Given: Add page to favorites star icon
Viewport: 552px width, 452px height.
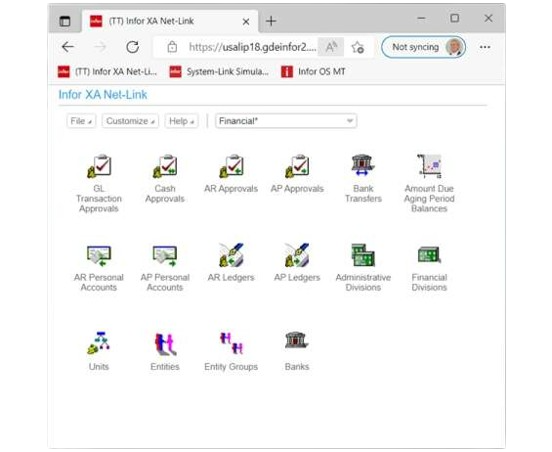Looking at the screenshot, I should (358, 47).
